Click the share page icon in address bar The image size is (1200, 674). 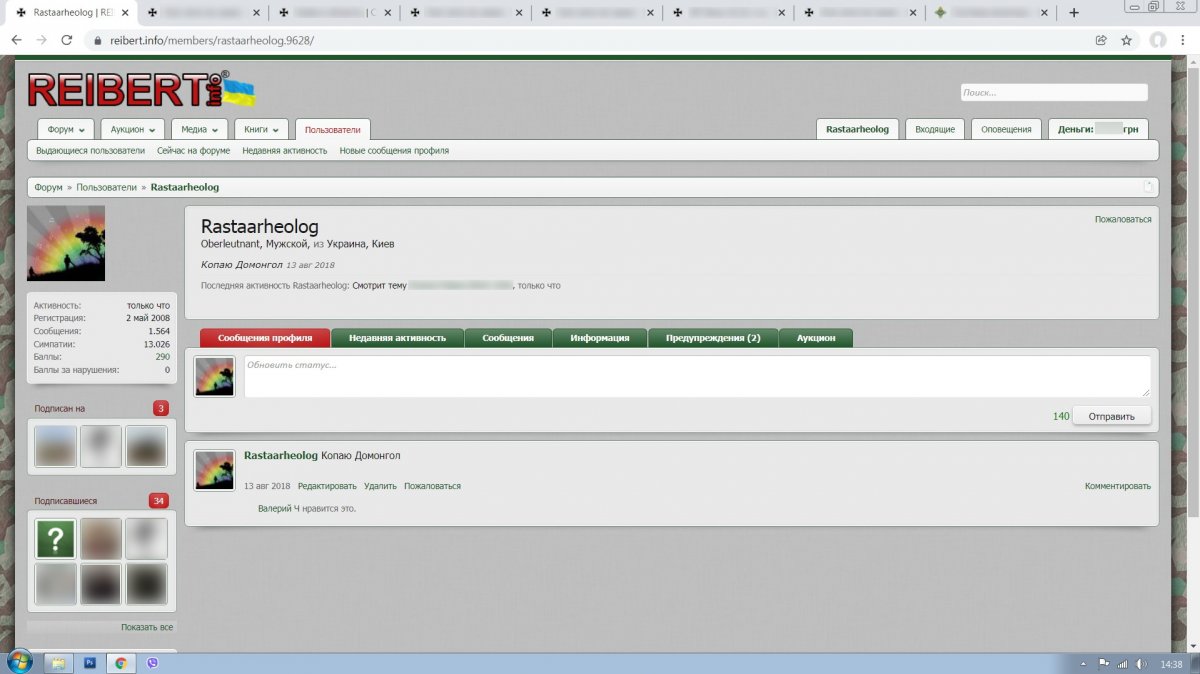(1101, 40)
